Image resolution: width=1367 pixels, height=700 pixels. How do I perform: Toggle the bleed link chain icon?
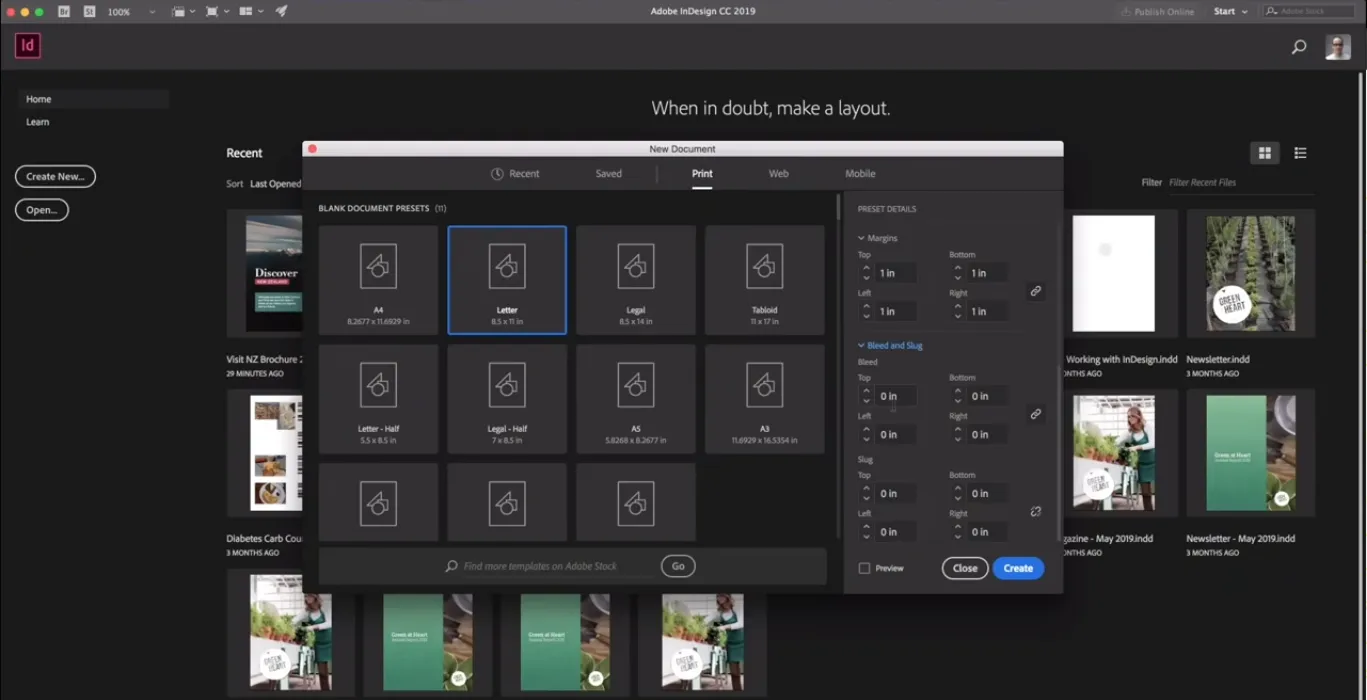(1035, 414)
